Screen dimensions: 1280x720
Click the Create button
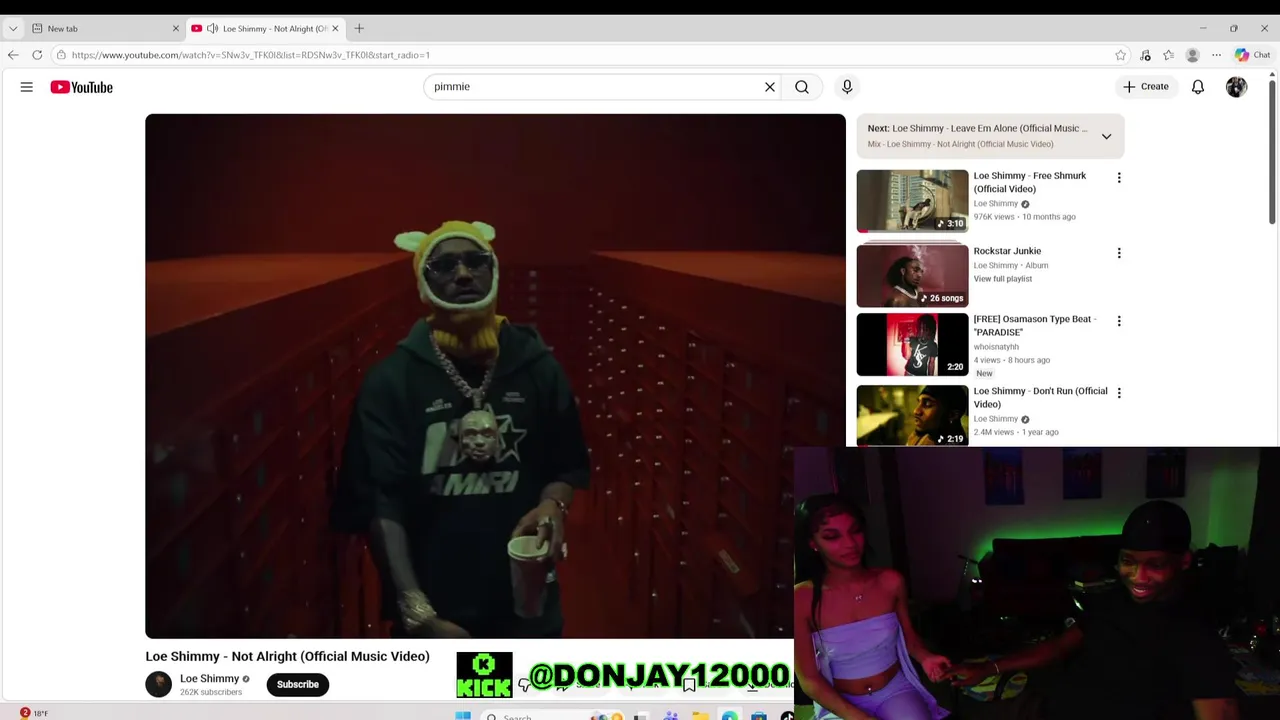[x=1145, y=87]
